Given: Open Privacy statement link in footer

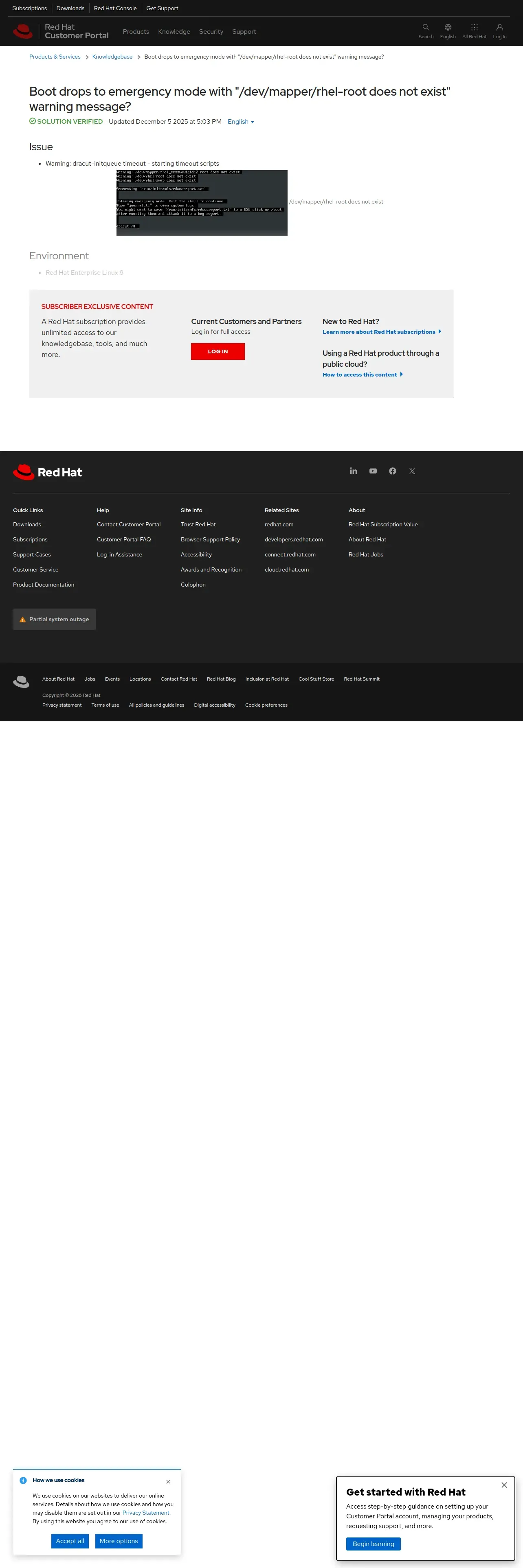Looking at the screenshot, I should click(62, 705).
